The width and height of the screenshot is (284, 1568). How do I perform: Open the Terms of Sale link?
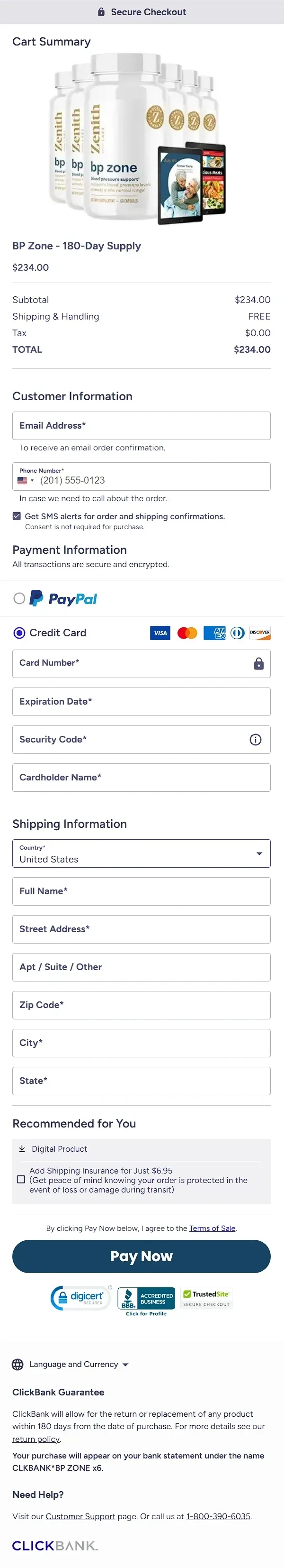212,1228
